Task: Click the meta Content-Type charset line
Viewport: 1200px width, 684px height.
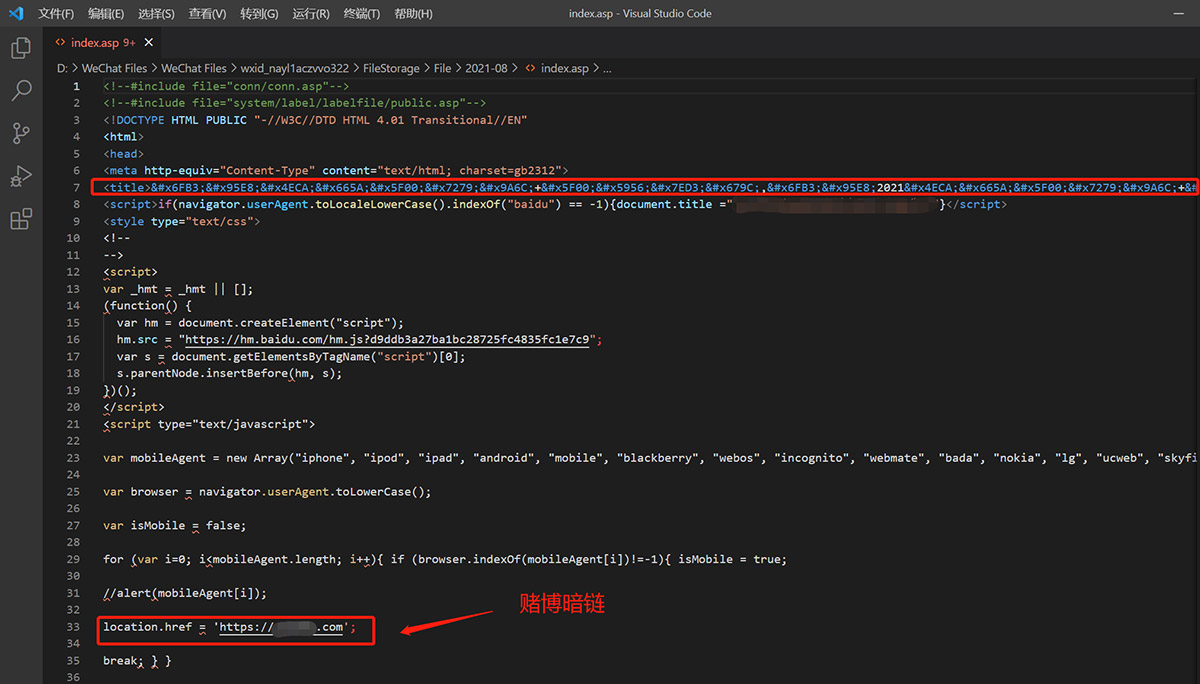Action: pyautogui.click(x=335, y=171)
